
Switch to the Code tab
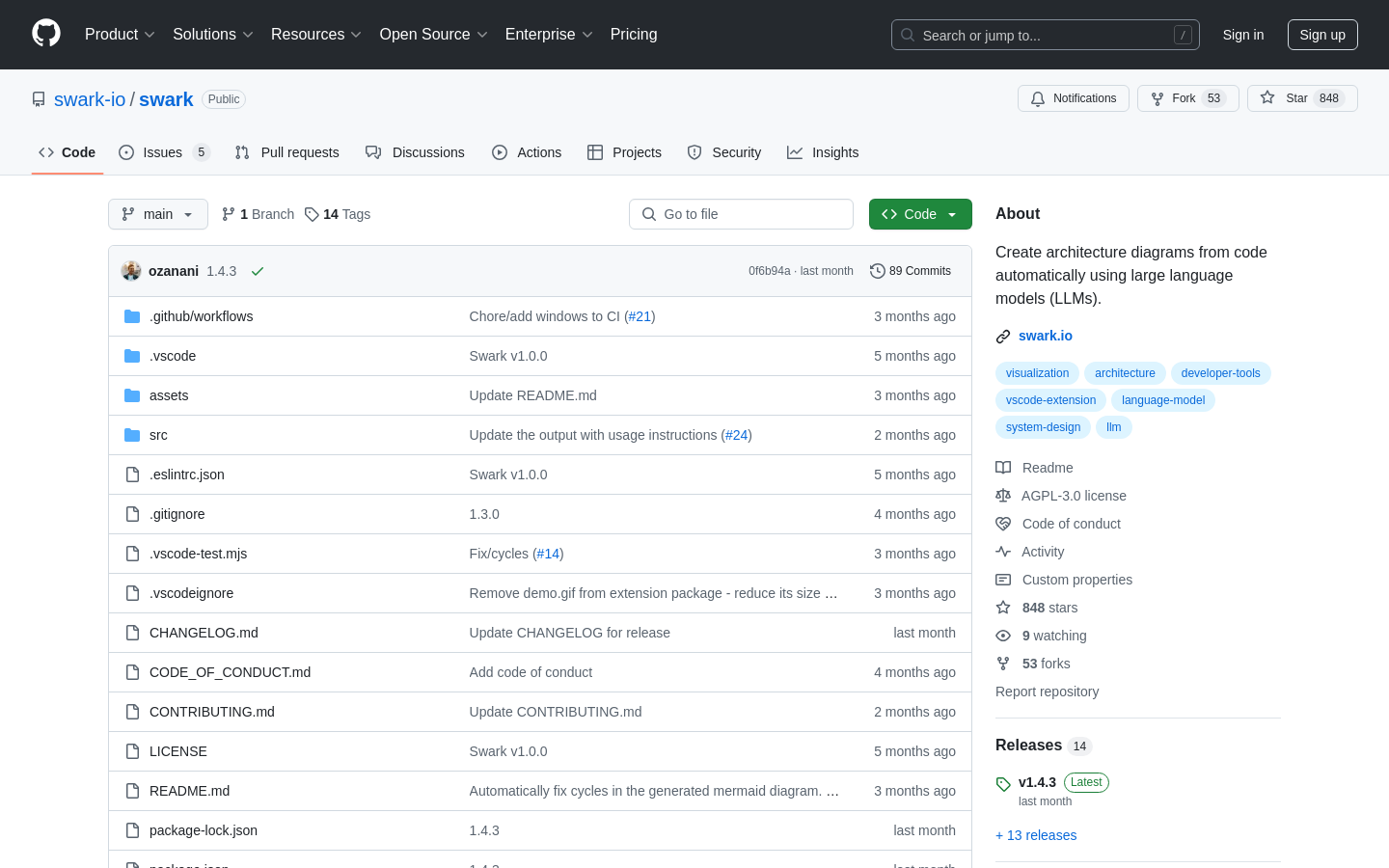pos(68,152)
